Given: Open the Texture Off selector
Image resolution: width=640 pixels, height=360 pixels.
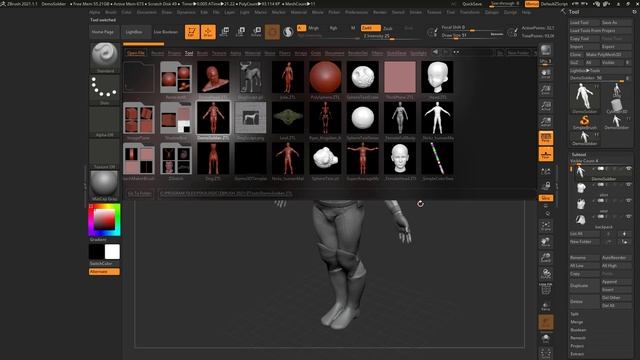Looking at the screenshot, I should pos(105,154).
